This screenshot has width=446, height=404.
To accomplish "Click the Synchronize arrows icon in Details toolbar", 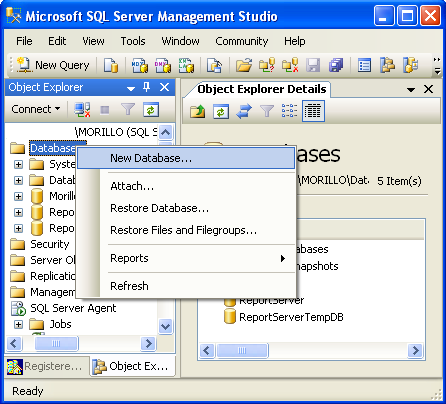I will [244, 111].
